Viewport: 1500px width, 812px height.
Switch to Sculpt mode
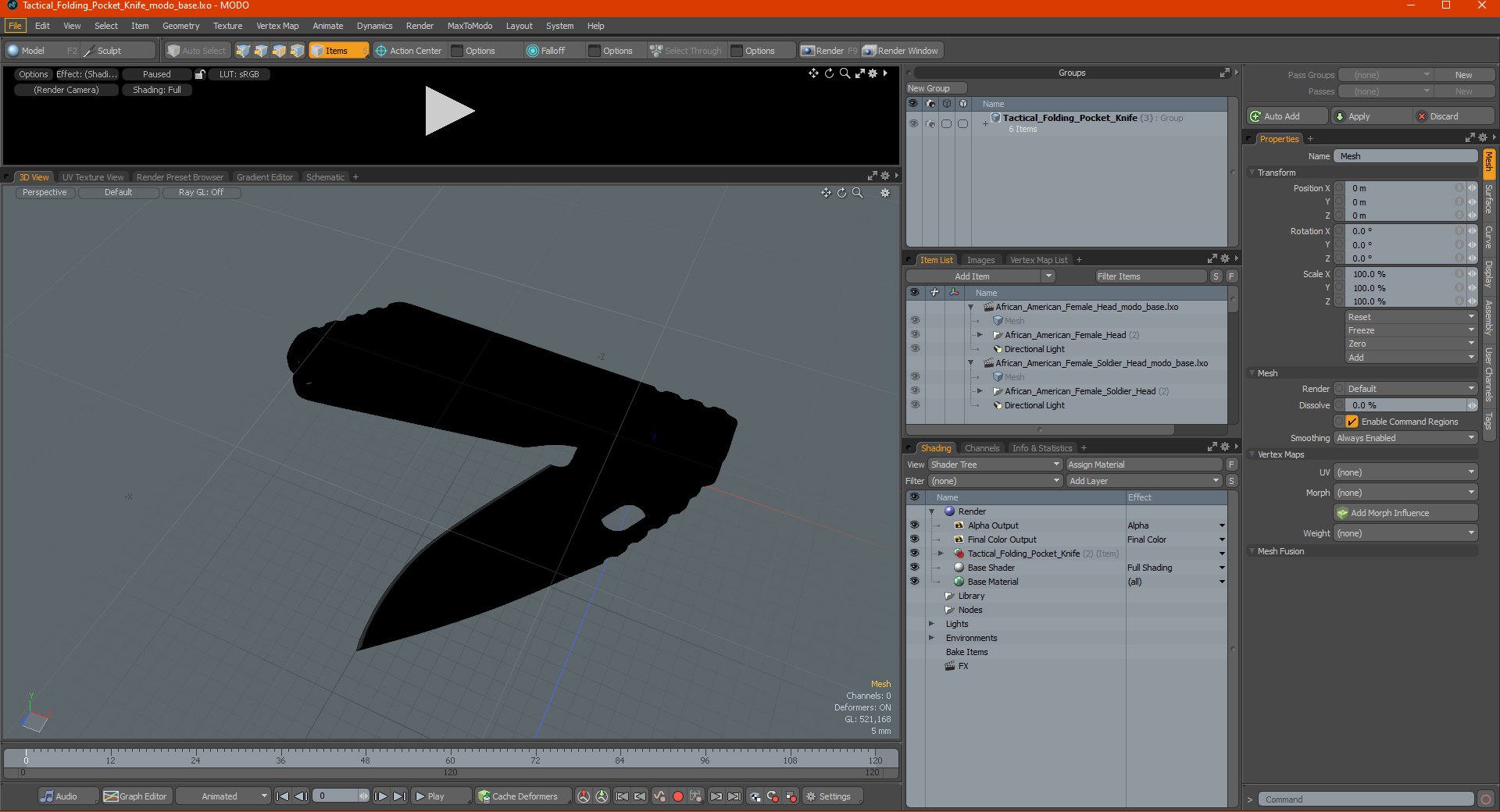pos(117,51)
